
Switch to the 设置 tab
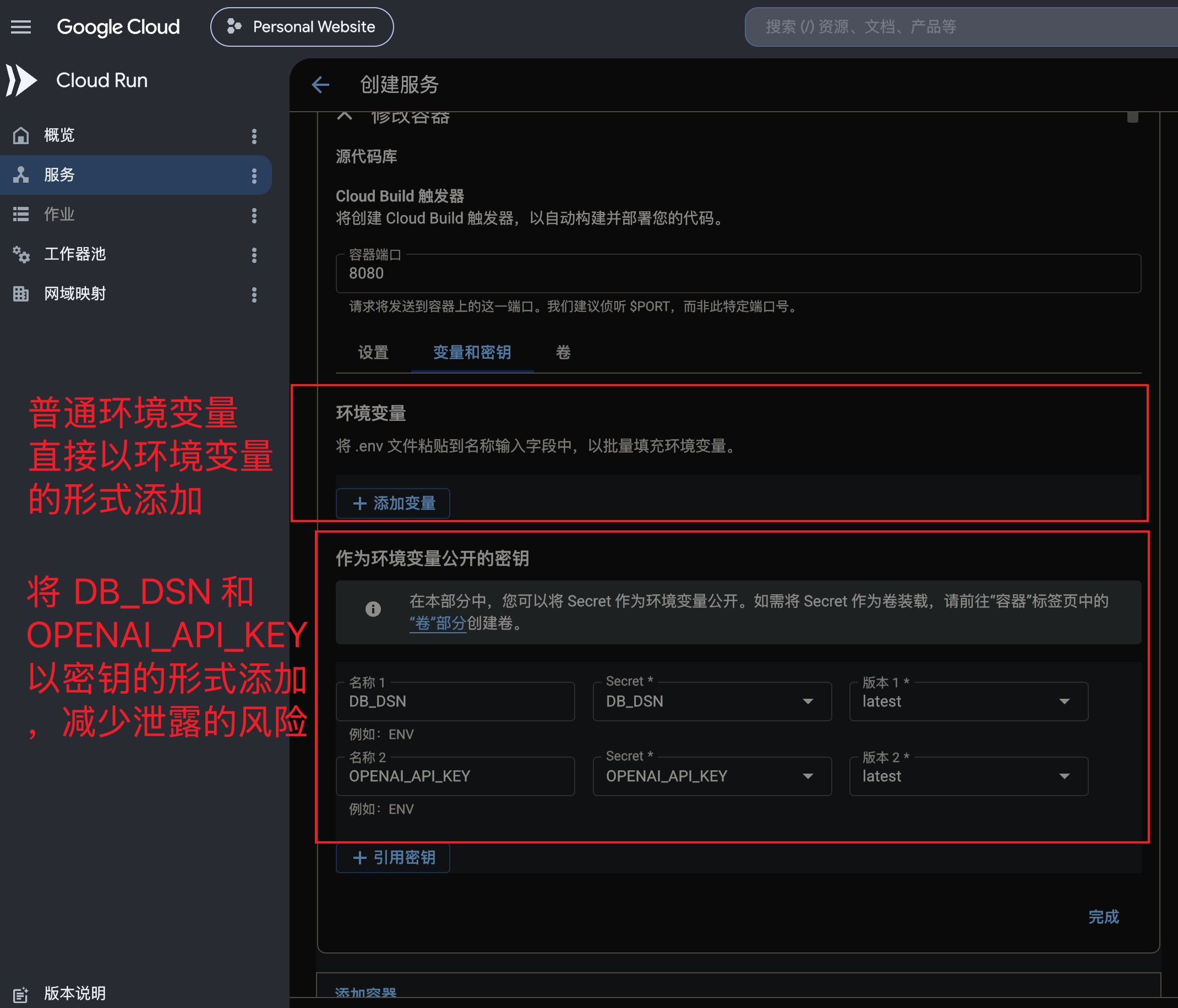tap(373, 352)
